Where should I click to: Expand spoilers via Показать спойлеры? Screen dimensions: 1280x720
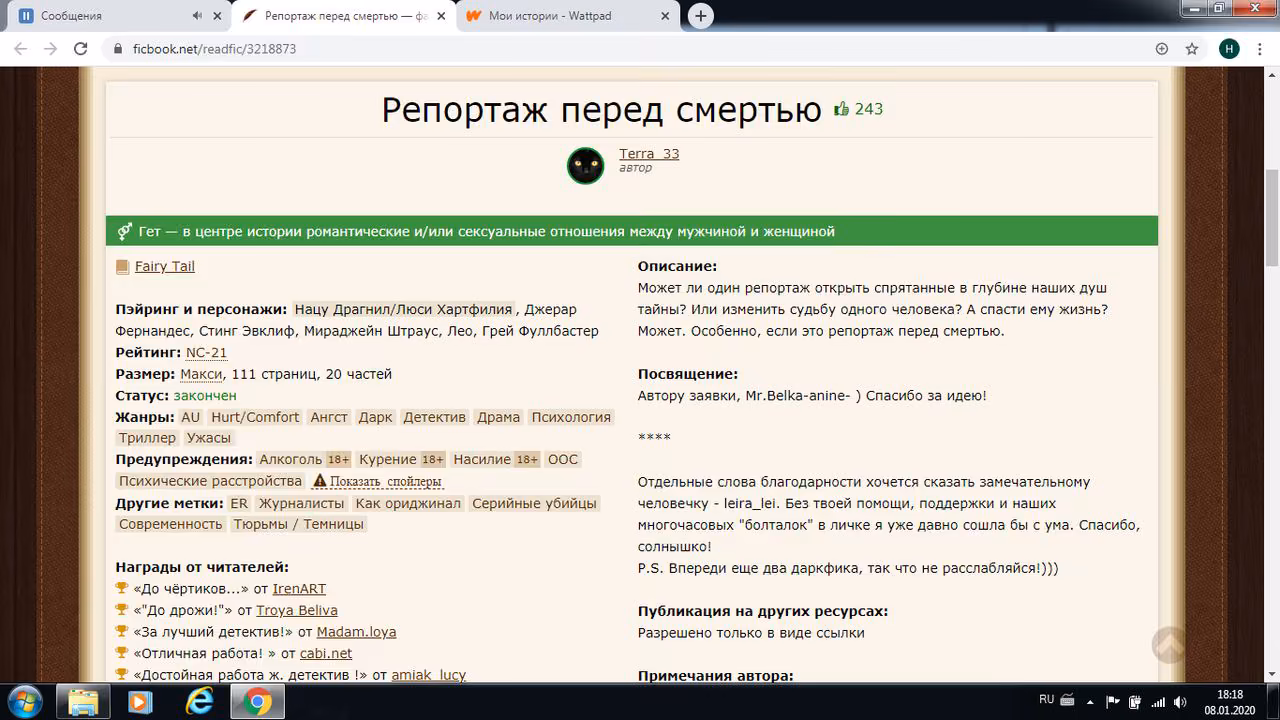click(x=378, y=481)
